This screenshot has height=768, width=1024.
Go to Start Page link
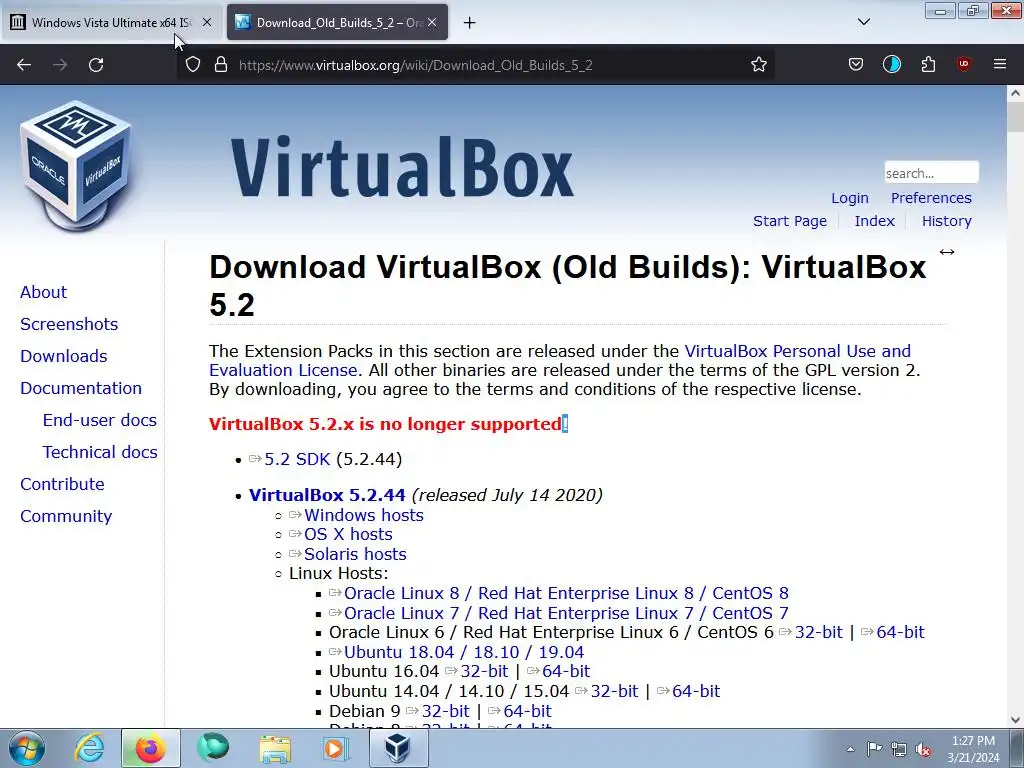pyautogui.click(x=790, y=221)
